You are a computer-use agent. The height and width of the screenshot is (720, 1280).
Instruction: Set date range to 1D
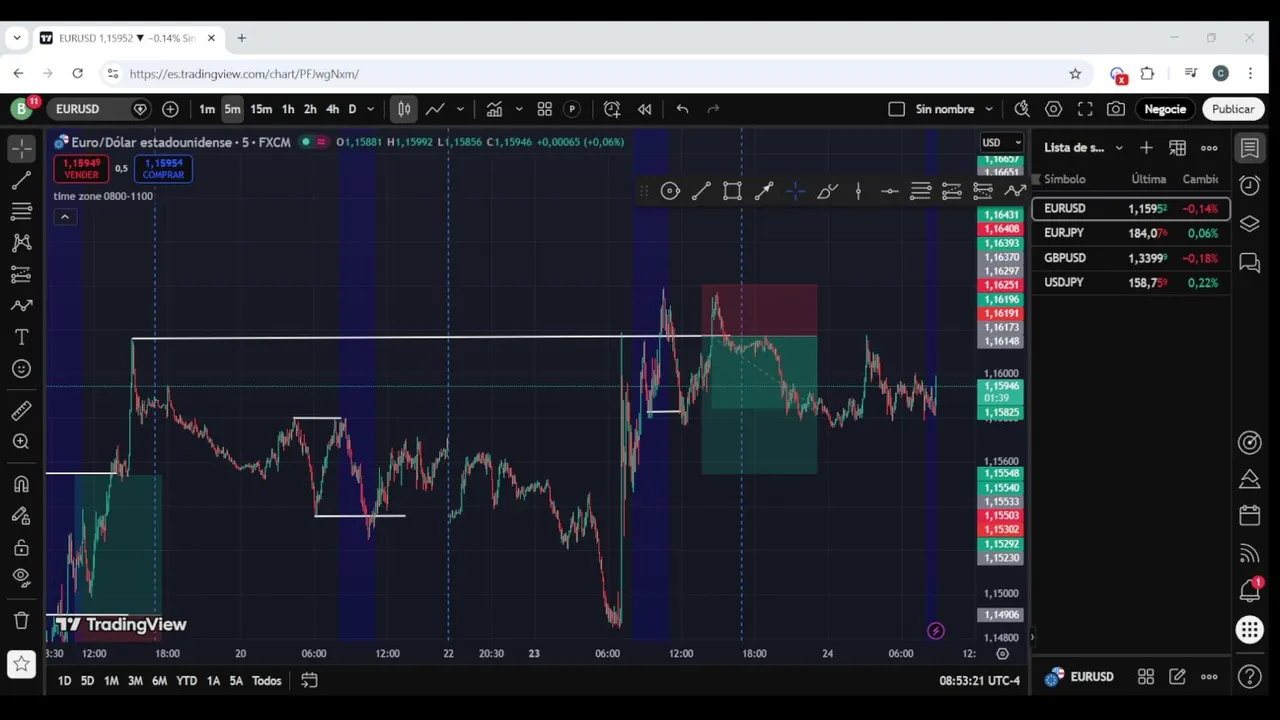pos(64,681)
